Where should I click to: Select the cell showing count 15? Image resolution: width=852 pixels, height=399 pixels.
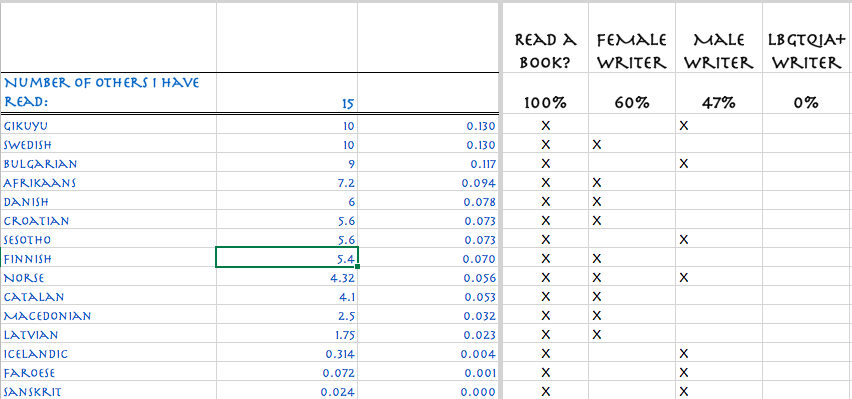tap(287, 93)
